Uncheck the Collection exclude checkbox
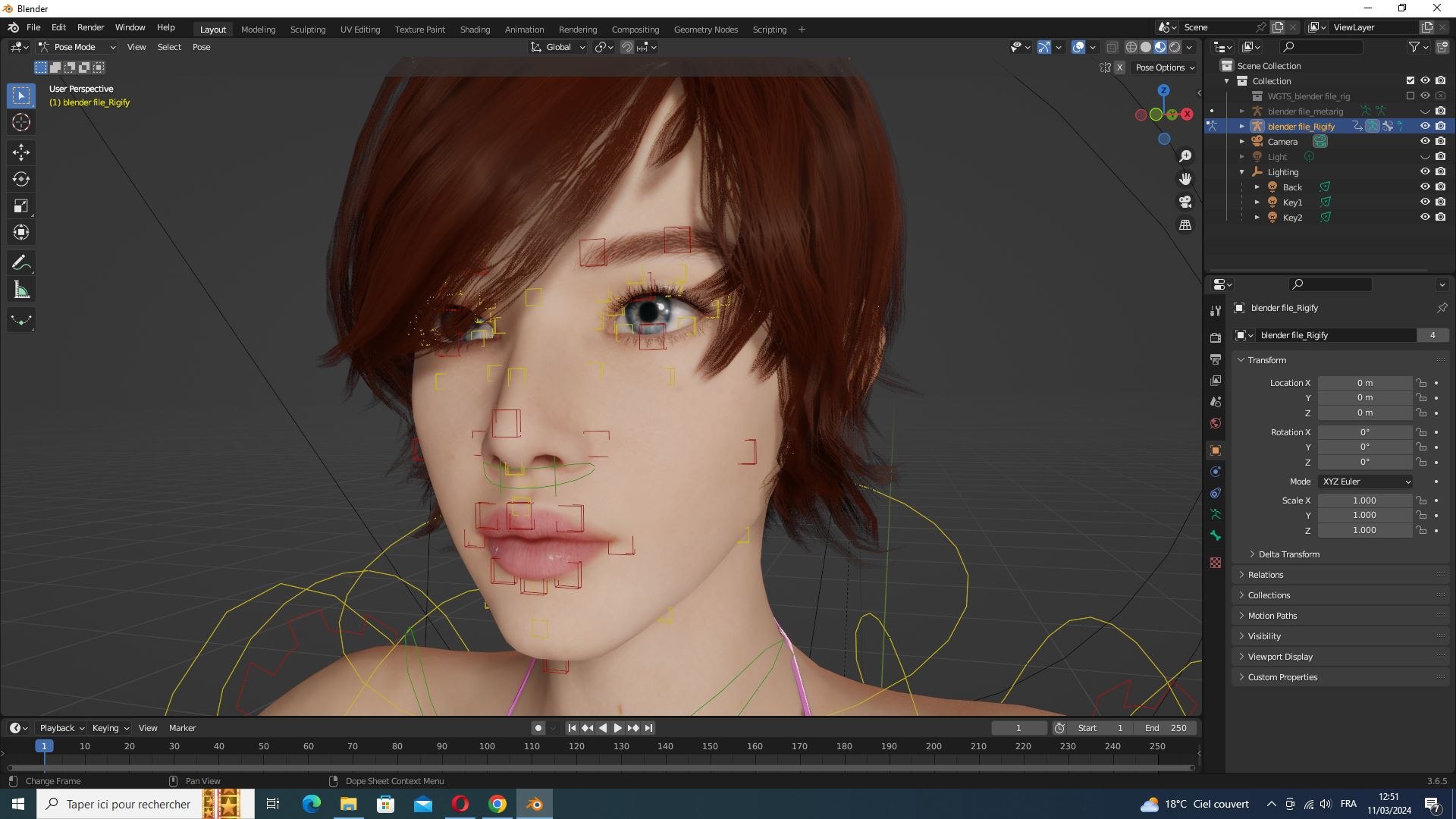Image resolution: width=1456 pixels, height=819 pixels. (x=1410, y=80)
